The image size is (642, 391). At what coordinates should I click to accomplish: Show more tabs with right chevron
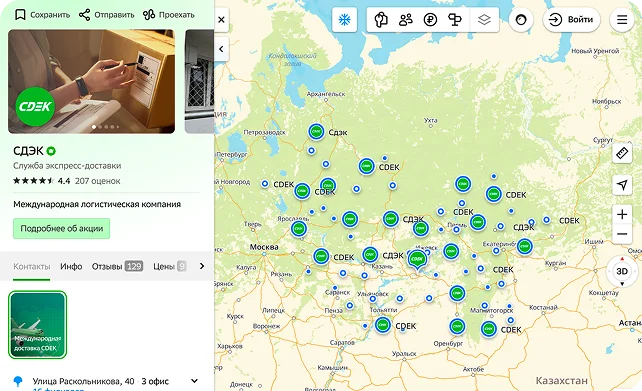[202, 266]
